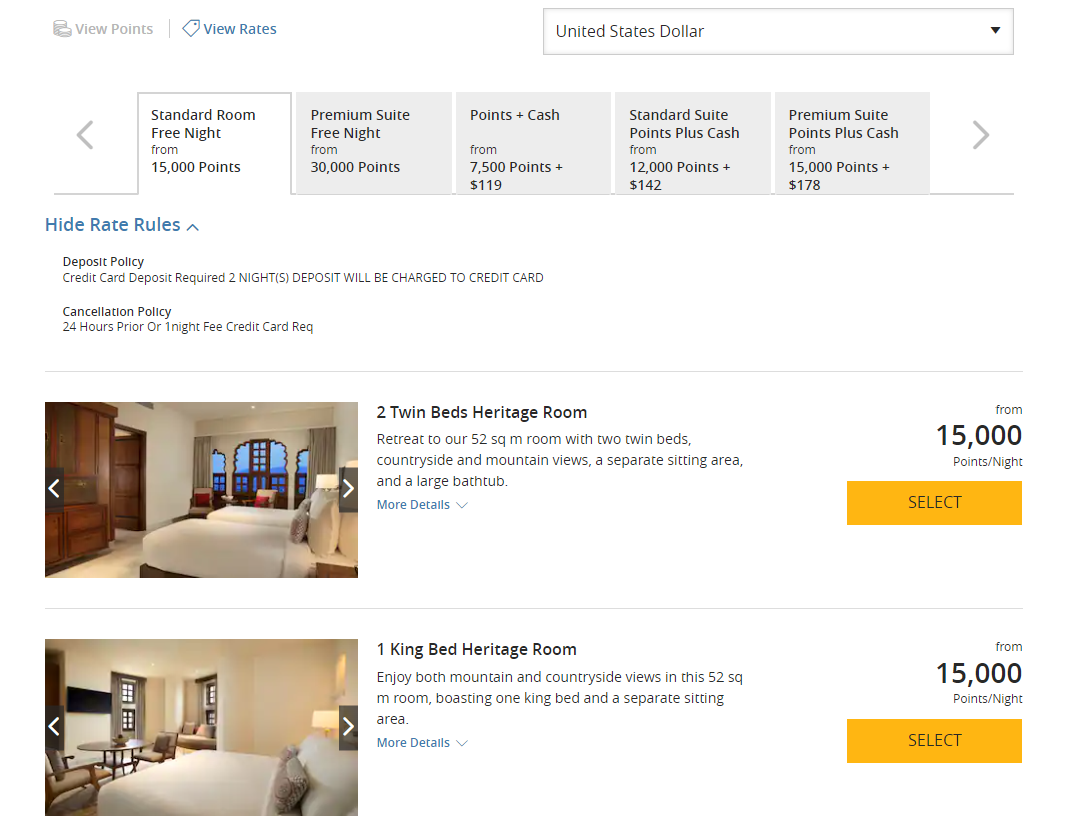Show next photo of Twin Beds room
The image size is (1088, 827).
[348, 489]
